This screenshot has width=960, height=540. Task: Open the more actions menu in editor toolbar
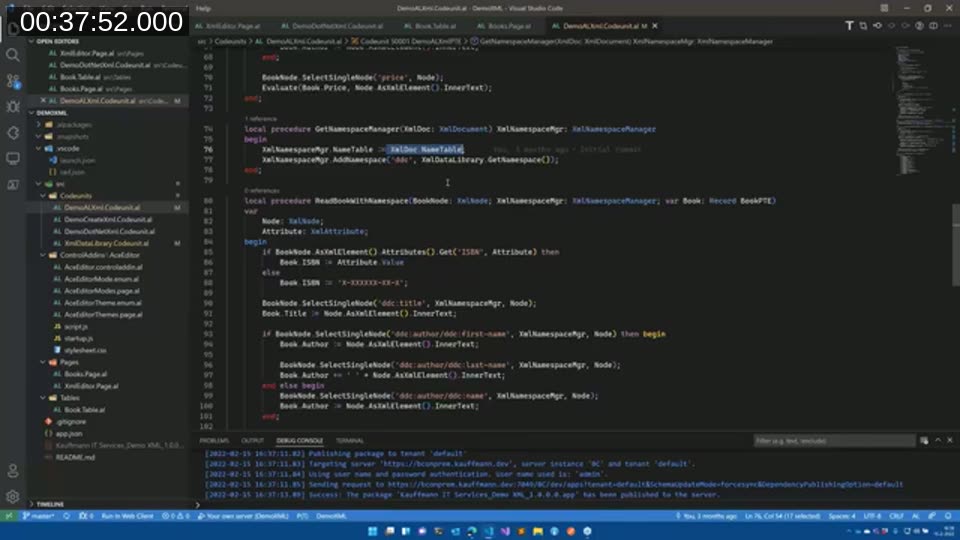click(x=948, y=26)
